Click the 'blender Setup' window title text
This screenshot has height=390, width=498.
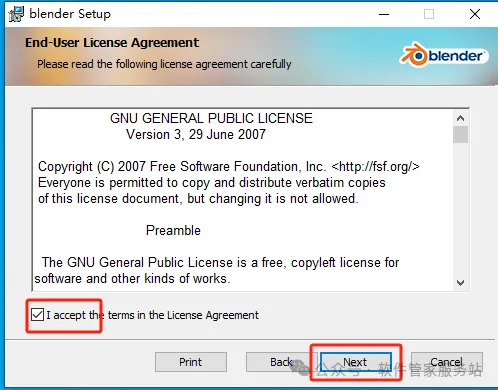point(70,14)
